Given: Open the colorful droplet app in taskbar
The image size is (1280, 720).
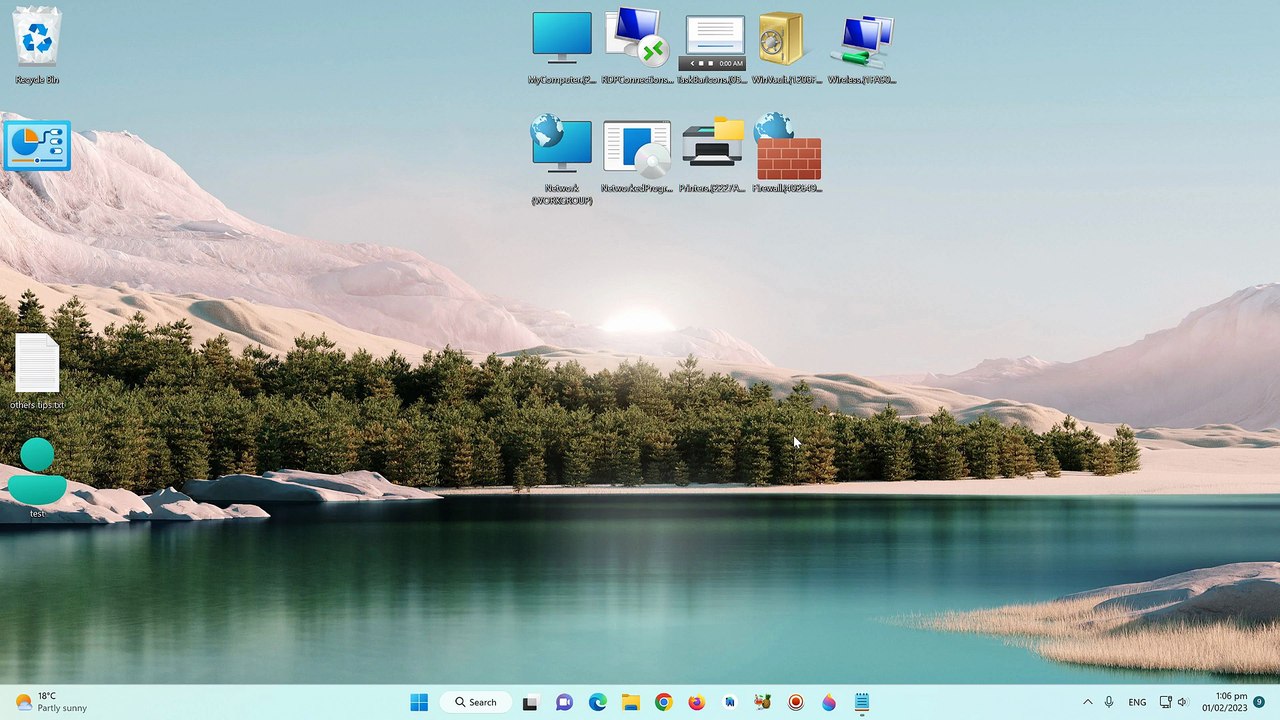Looking at the screenshot, I should click(x=829, y=702).
